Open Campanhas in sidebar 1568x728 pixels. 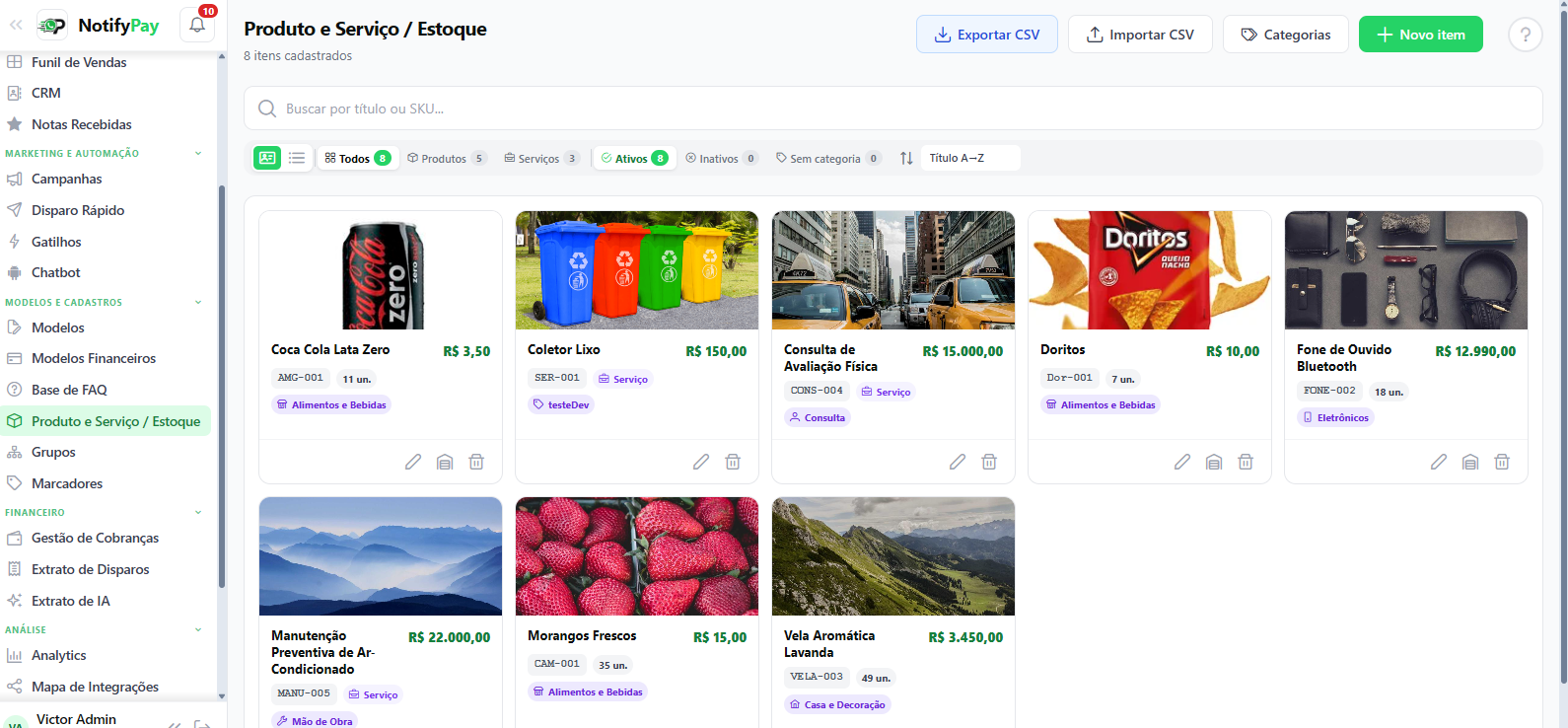[106, 179]
